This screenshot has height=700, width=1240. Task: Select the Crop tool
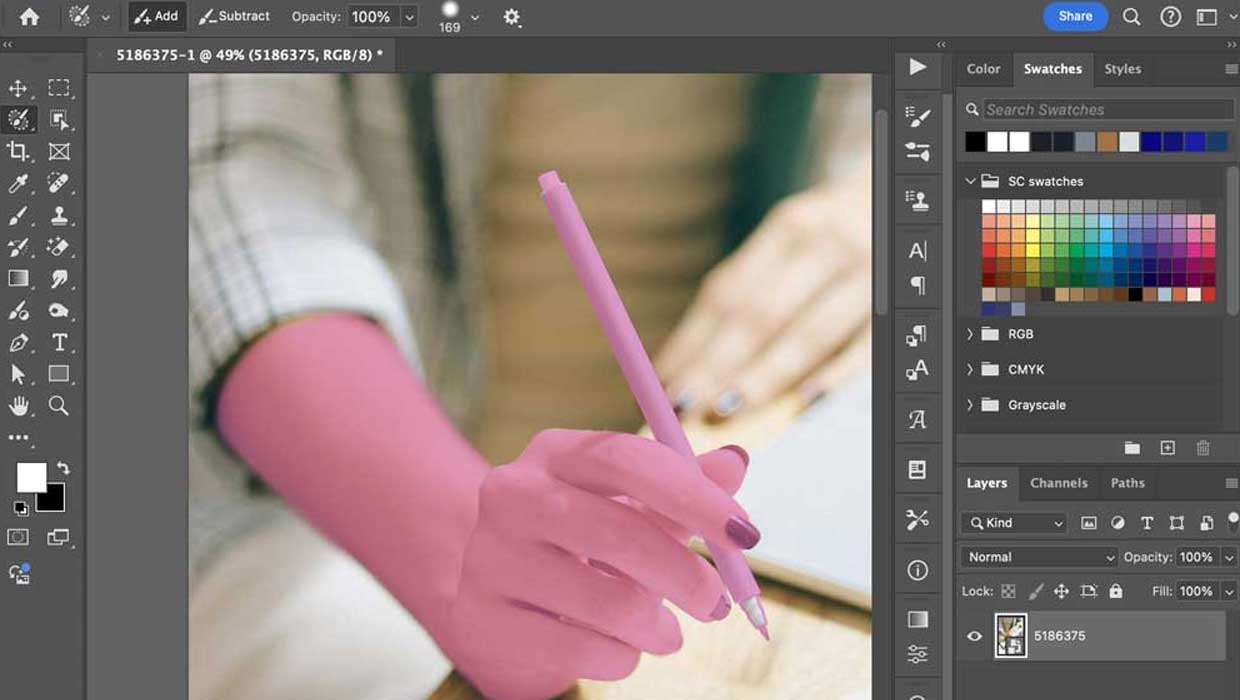pyautogui.click(x=18, y=151)
